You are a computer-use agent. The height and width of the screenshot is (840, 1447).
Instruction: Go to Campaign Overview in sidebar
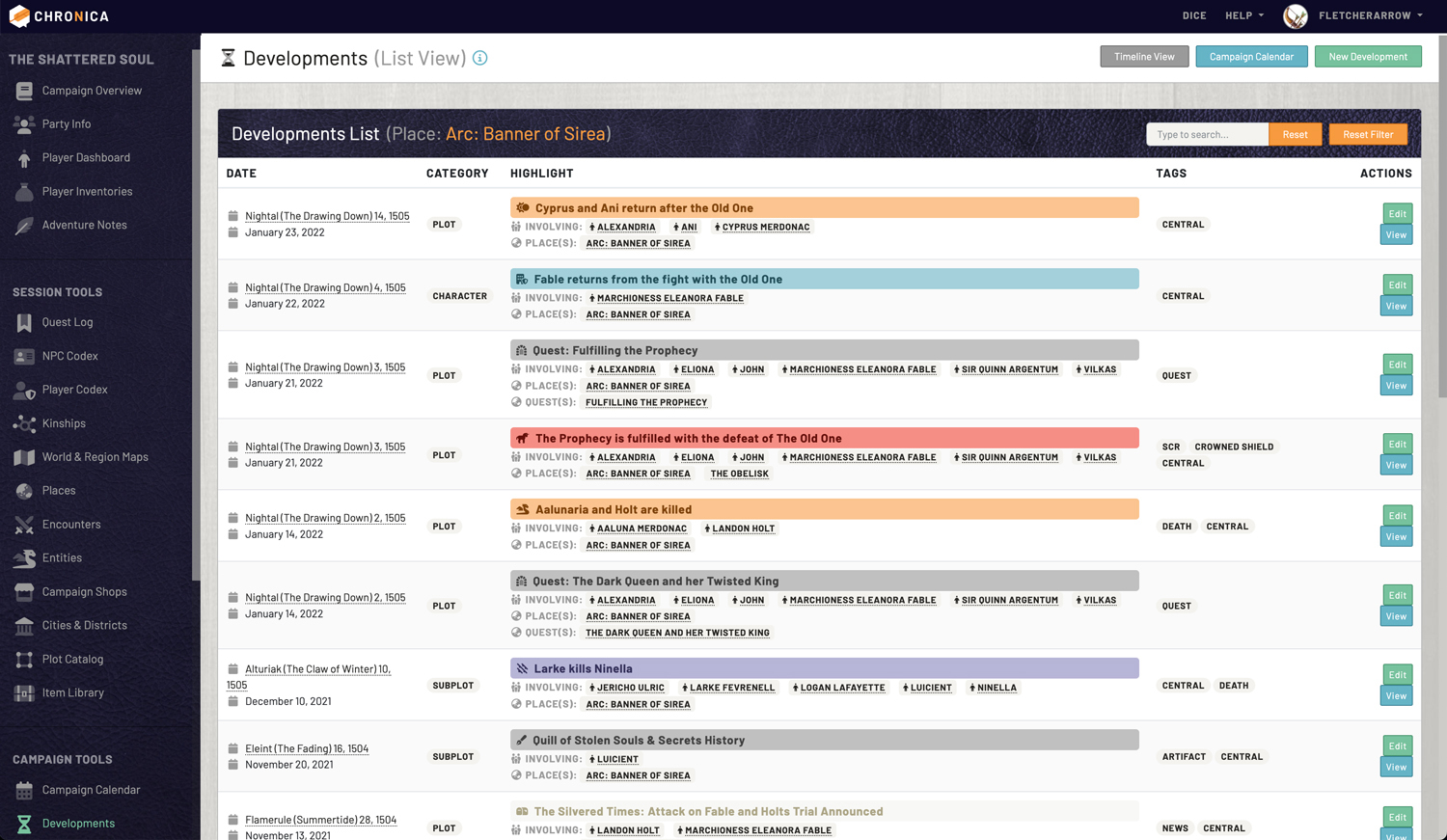[92, 91]
